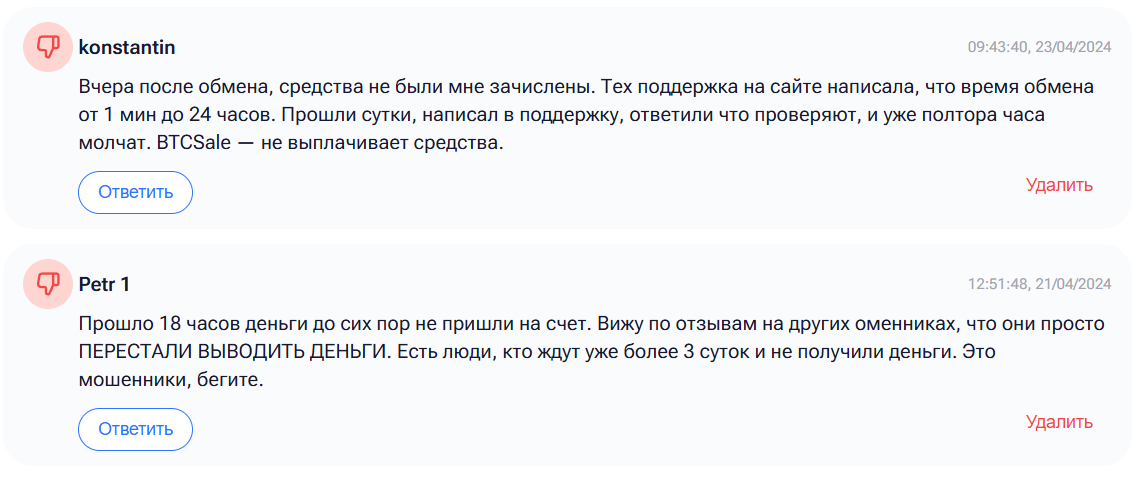The width and height of the screenshot is (1142, 485).
Task: Reply to Petr 1's review with Ответить
Action: pyautogui.click(x=135, y=429)
